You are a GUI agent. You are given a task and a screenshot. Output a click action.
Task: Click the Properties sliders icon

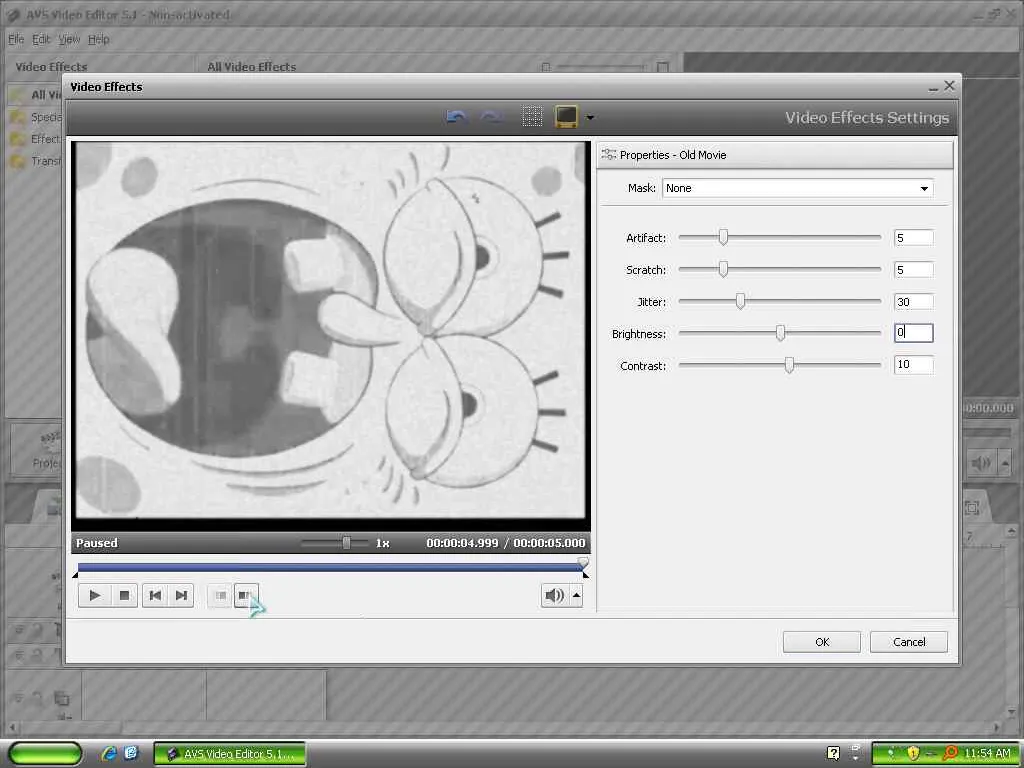[x=608, y=154]
